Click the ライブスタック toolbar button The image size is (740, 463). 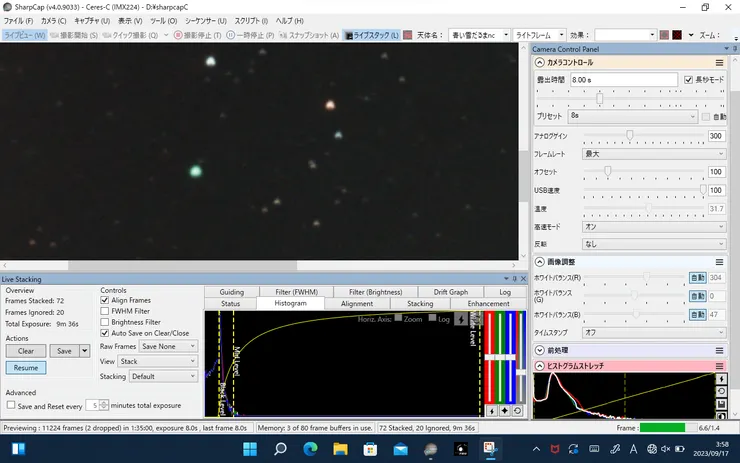pos(371,35)
